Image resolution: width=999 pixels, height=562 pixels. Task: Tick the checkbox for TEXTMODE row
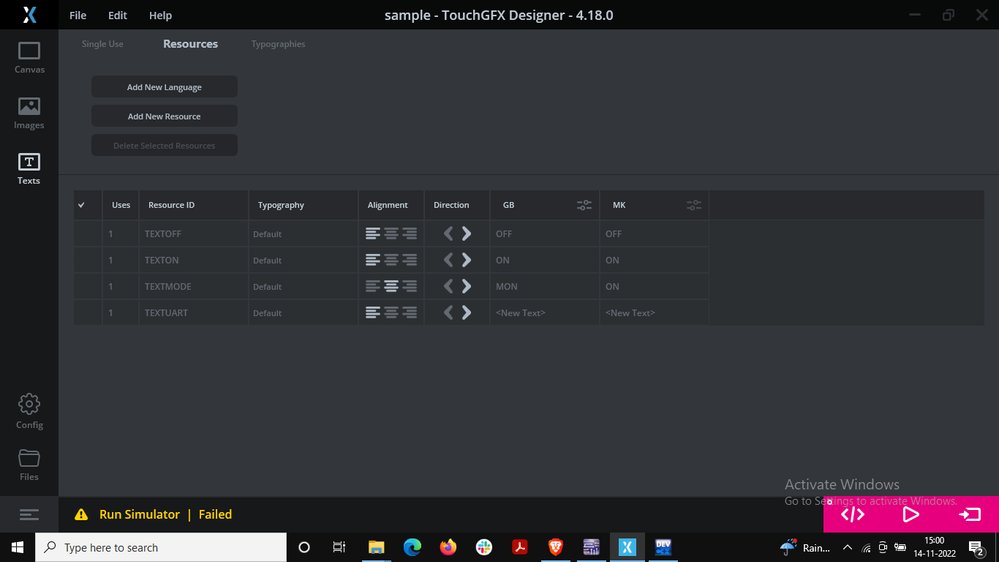(x=88, y=287)
